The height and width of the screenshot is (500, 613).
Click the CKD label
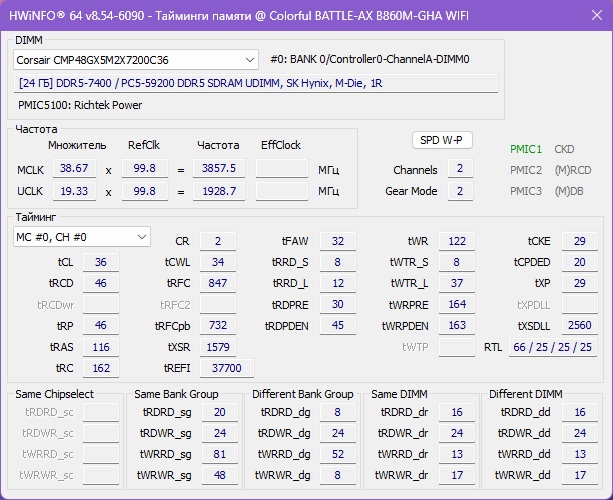(x=564, y=149)
